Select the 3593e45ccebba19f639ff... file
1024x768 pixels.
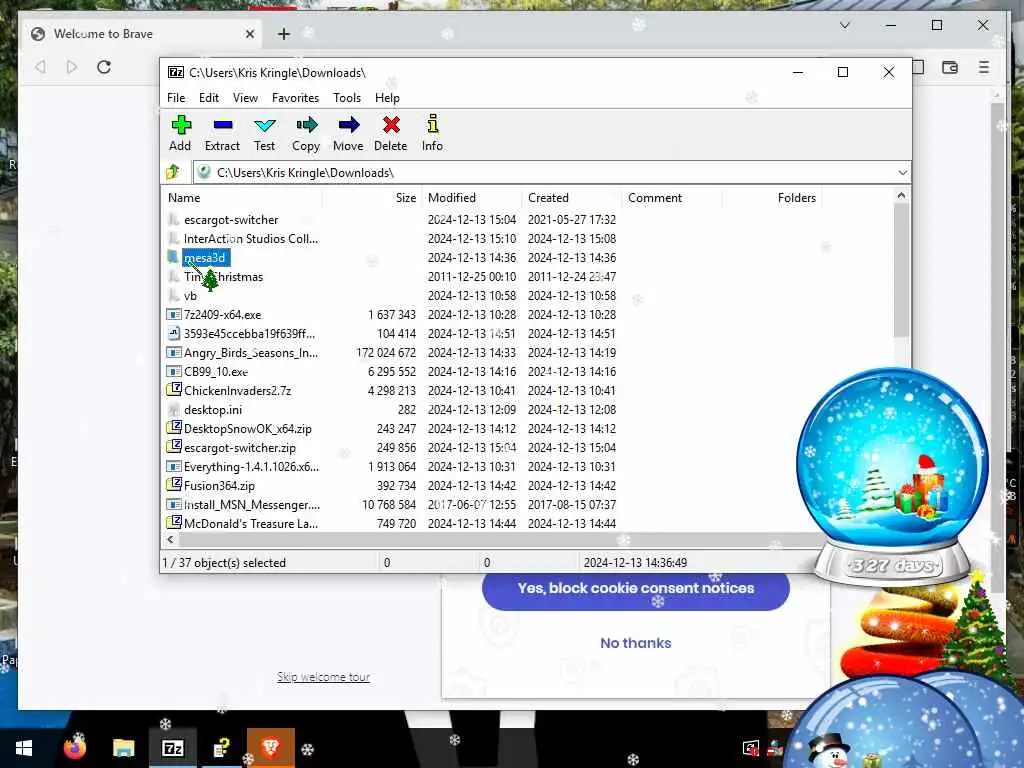tap(249, 334)
